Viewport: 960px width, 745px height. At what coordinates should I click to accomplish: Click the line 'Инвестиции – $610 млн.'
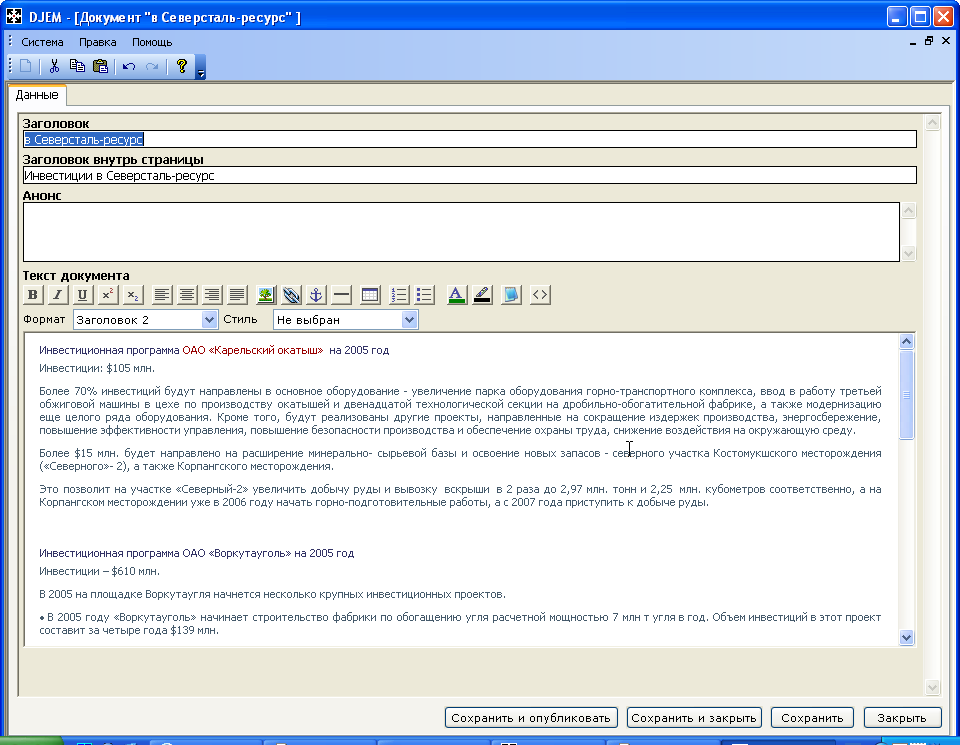(99, 571)
